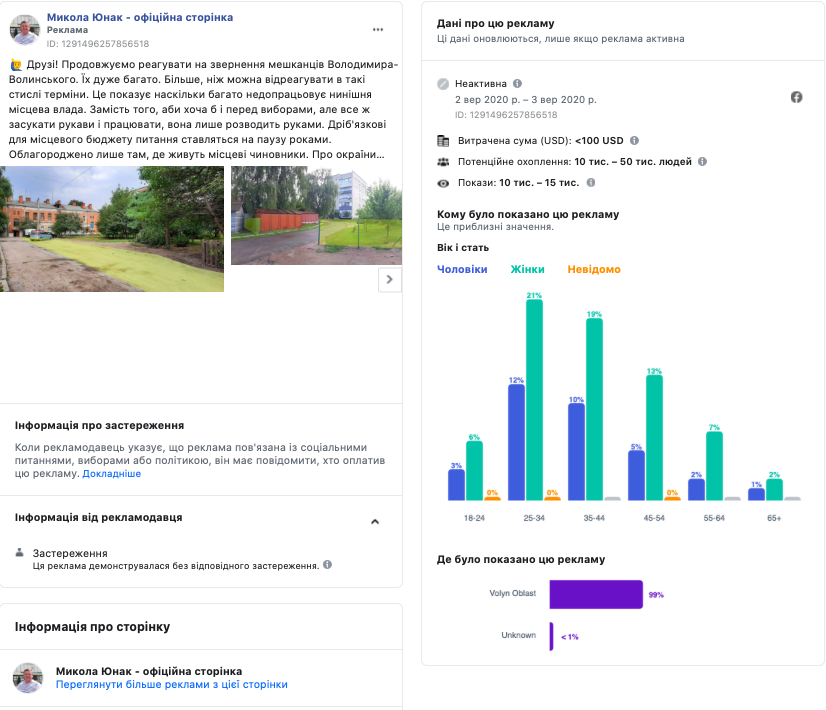Open the second ad photo with apartment building
This screenshot has width=826, height=710.
point(315,215)
